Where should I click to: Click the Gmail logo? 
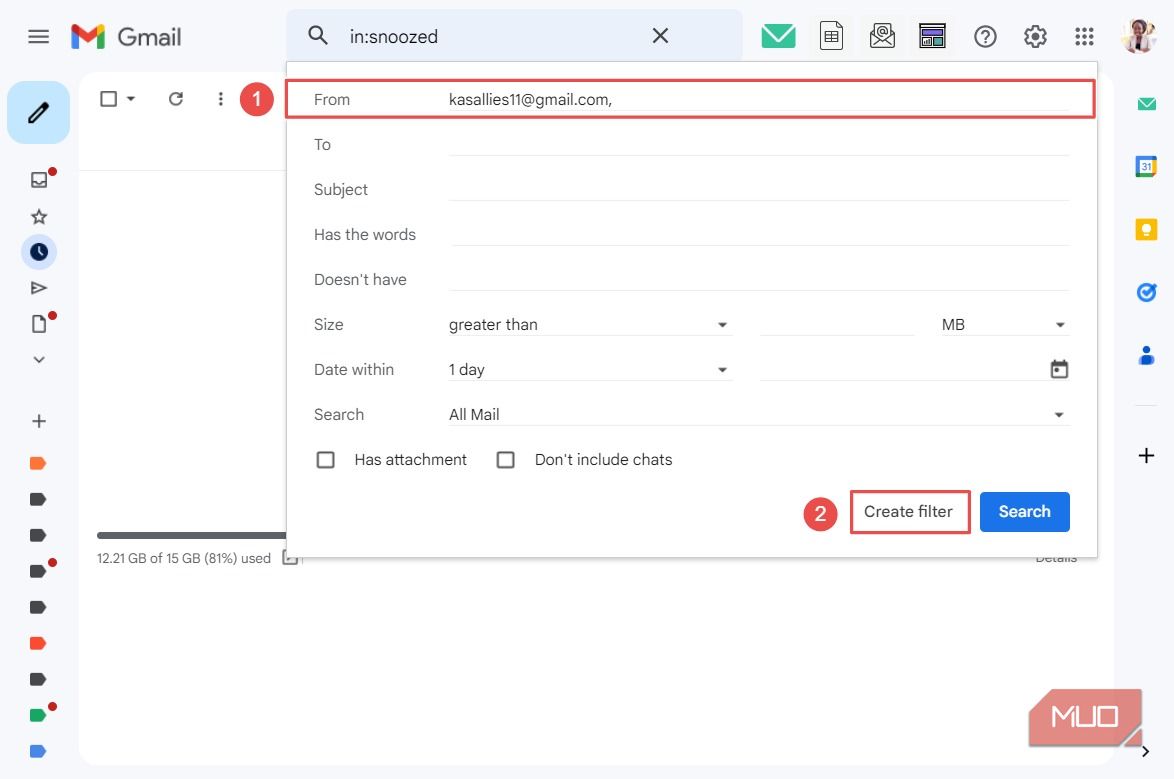(x=126, y=36)
